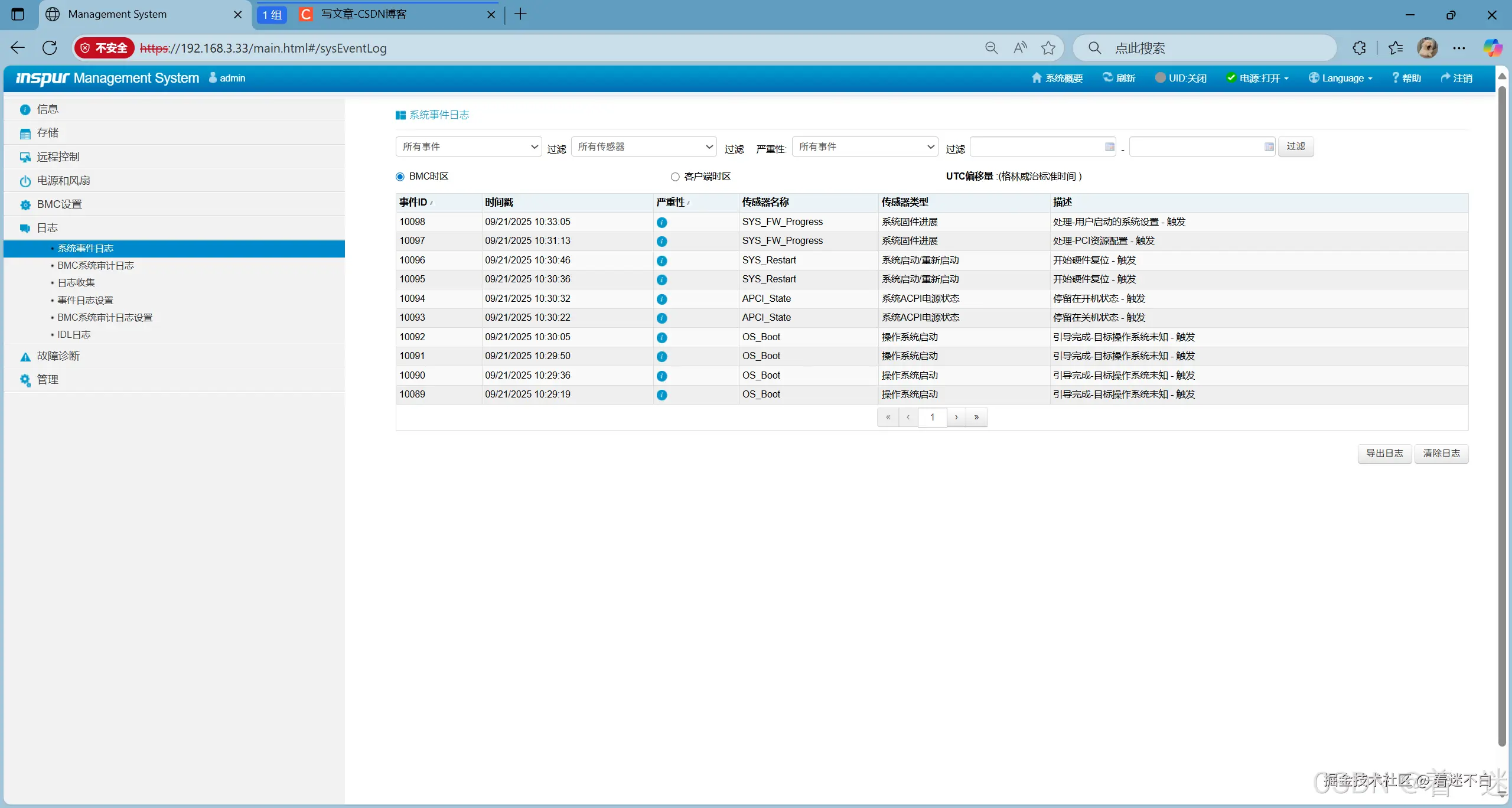This screenshot has height=808, width=1512.
Task: Click the clear log button
Action: click(x=1441, y=453)
